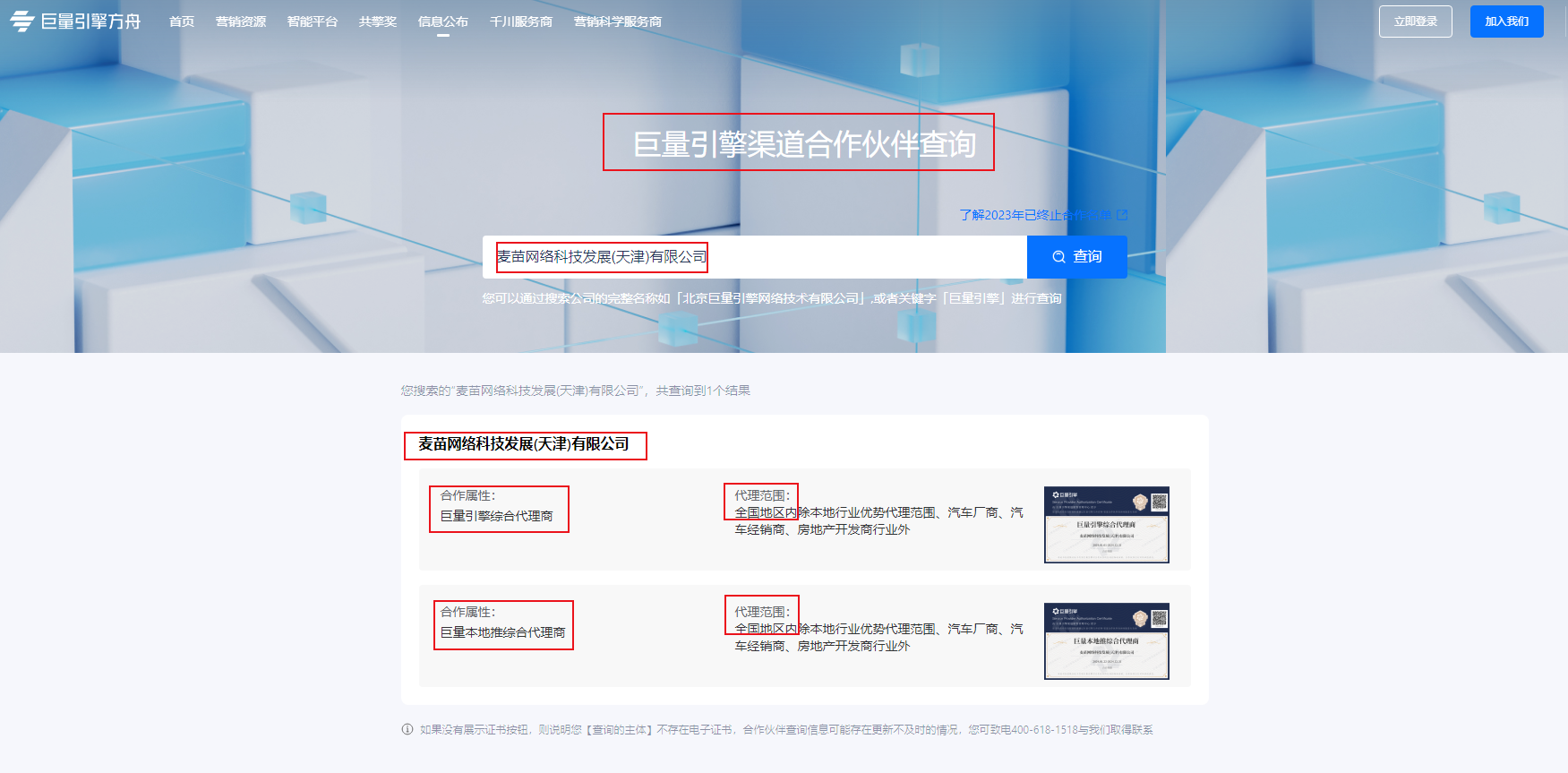Click the search hint text below the input
Image resolution: width=1568 pixels, height=773 pixels.
tap(772, 298)
